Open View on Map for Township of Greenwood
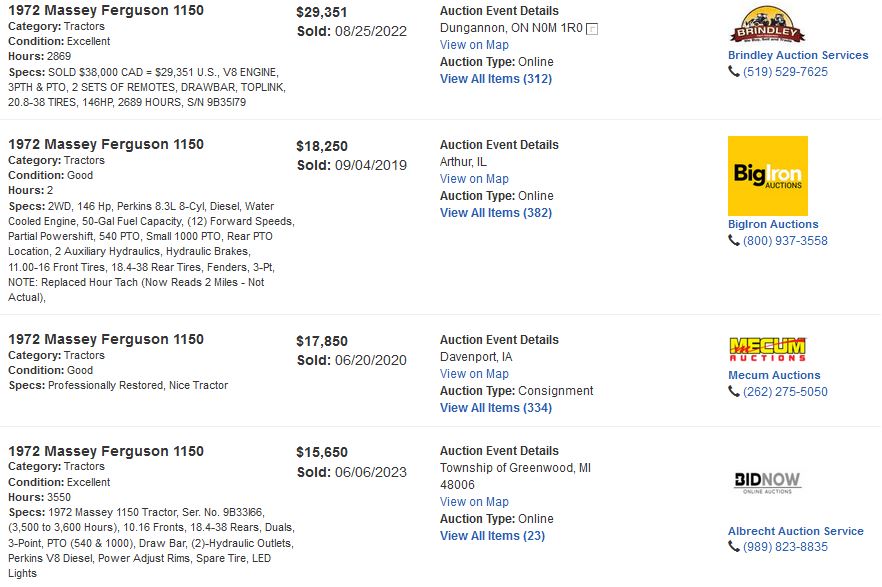This screenshot has height=587, width=882. coord(474,502)
